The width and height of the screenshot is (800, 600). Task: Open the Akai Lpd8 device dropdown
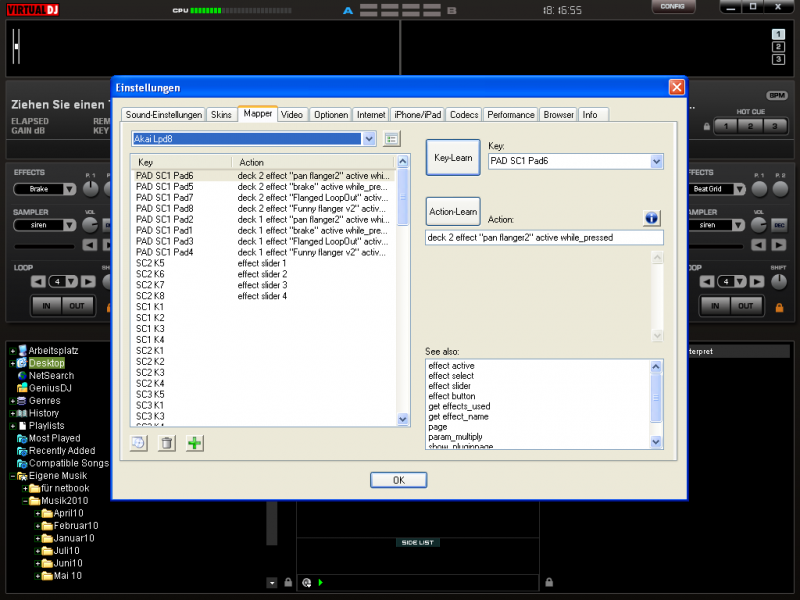[x=369, y=139]
